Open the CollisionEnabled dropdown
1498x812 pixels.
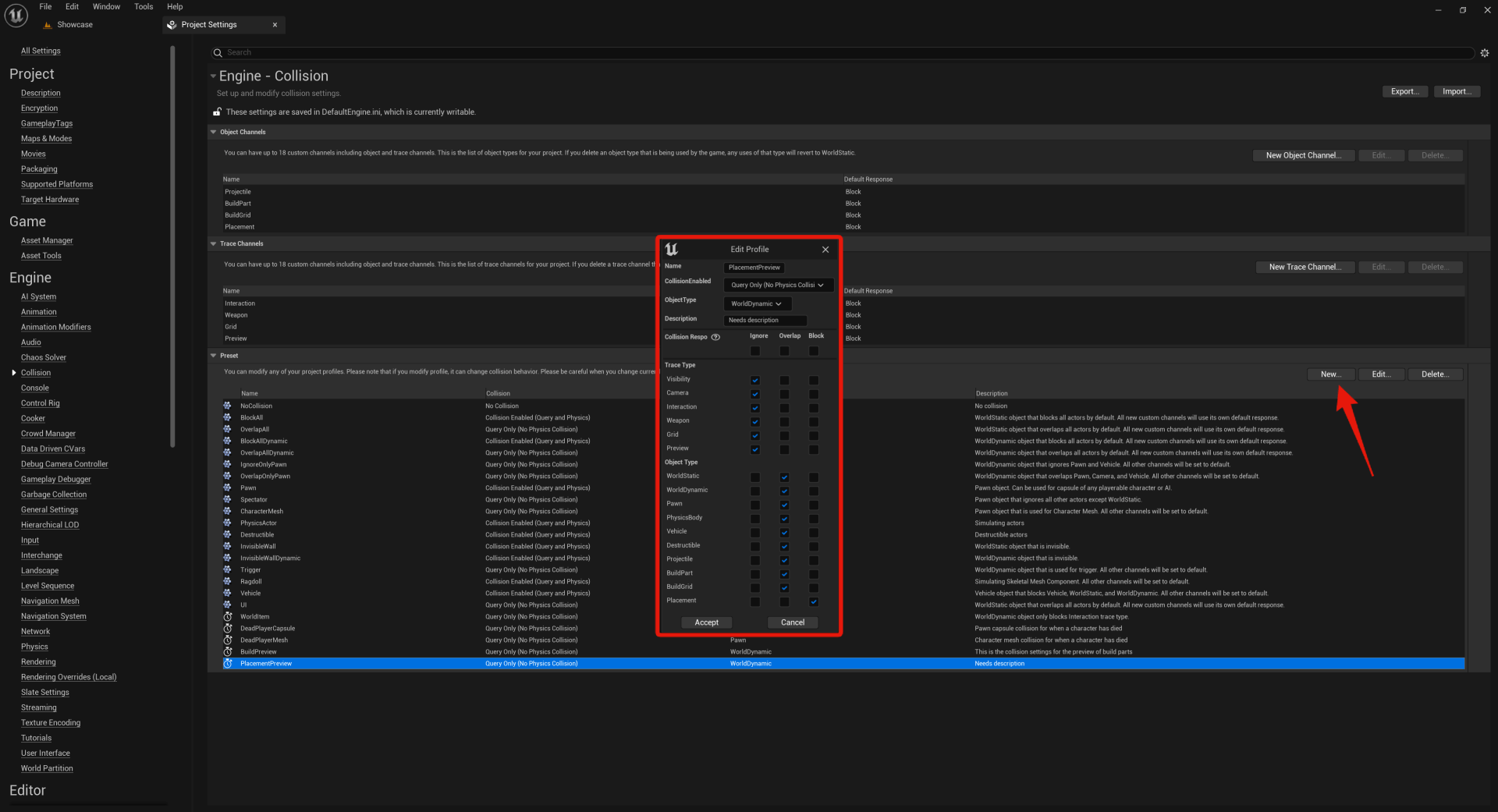click(x=778, y=285)
